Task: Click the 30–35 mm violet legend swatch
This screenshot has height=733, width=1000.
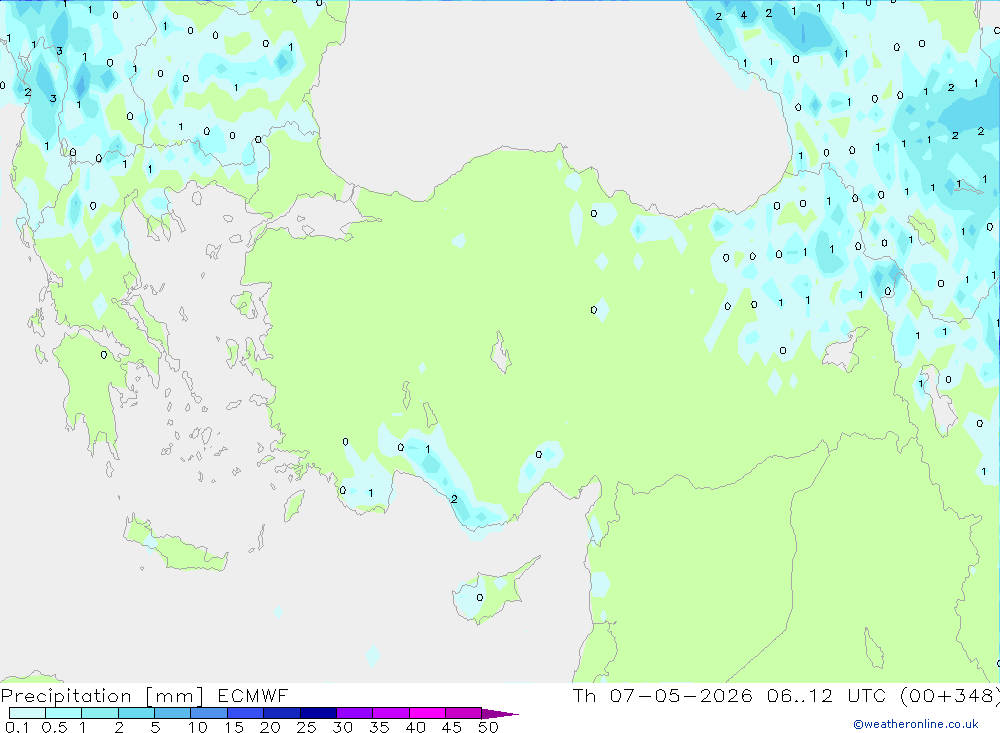Action: pos(355,713)
